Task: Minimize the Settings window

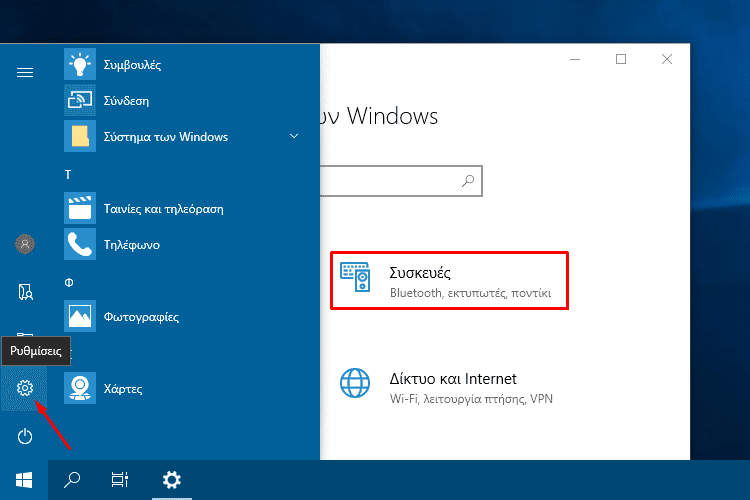Action: [575, 59]
